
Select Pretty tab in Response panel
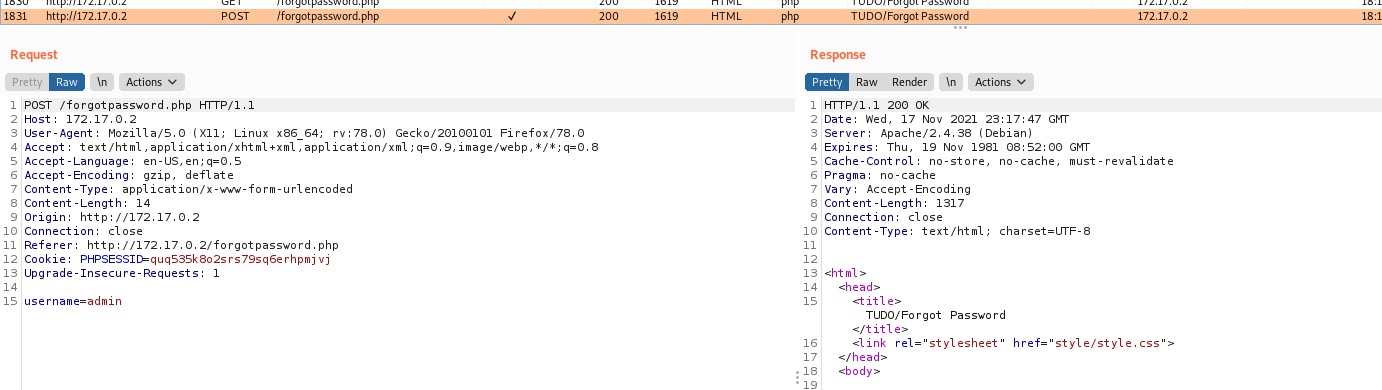coord(827,82)
